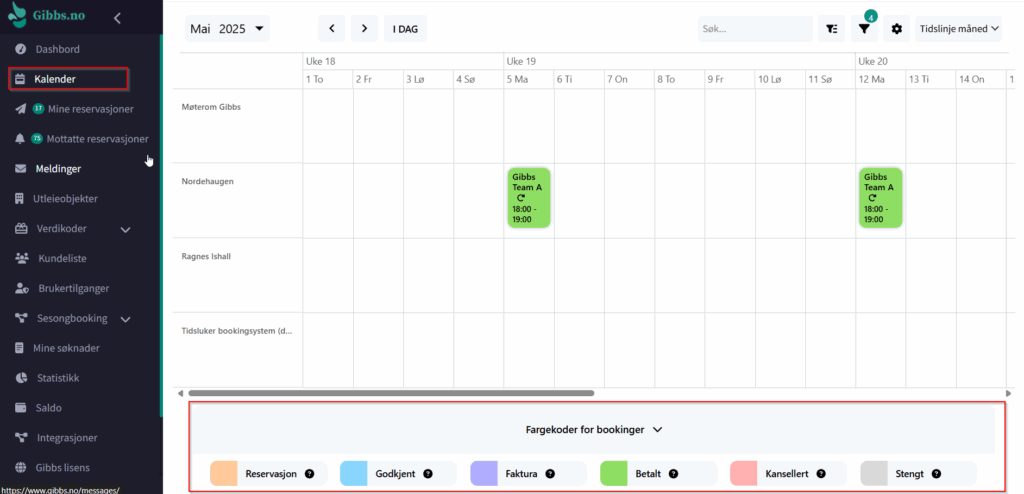Click the grey Stengt color swatch
This screenshot has height=494, width=1024.
[x=874, y=473]
